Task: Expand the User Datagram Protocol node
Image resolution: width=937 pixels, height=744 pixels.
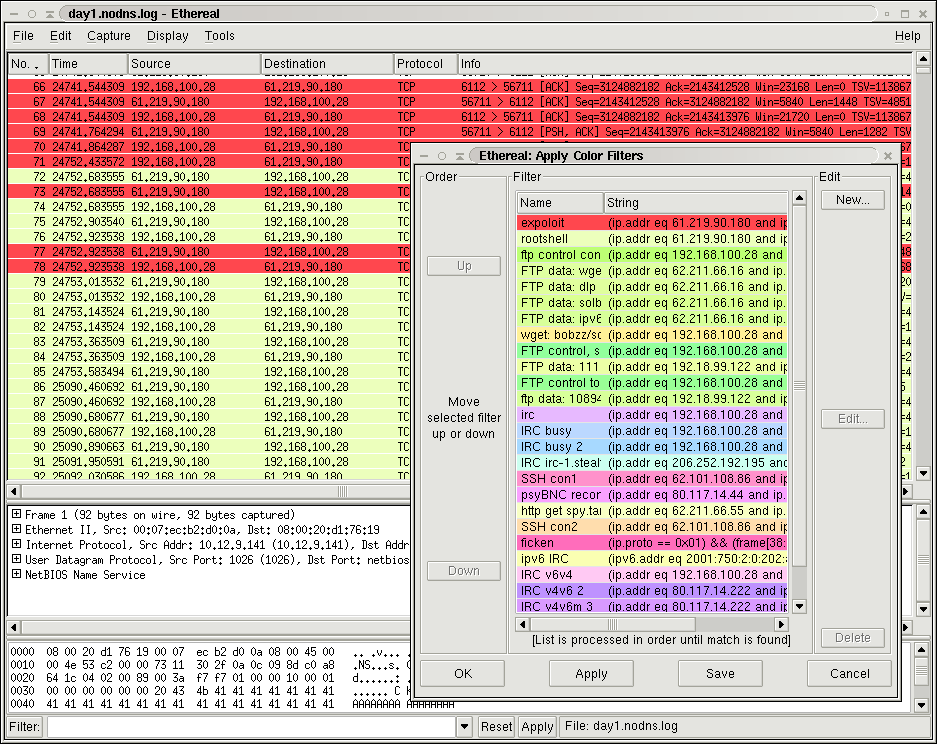Action: point(16,559)
